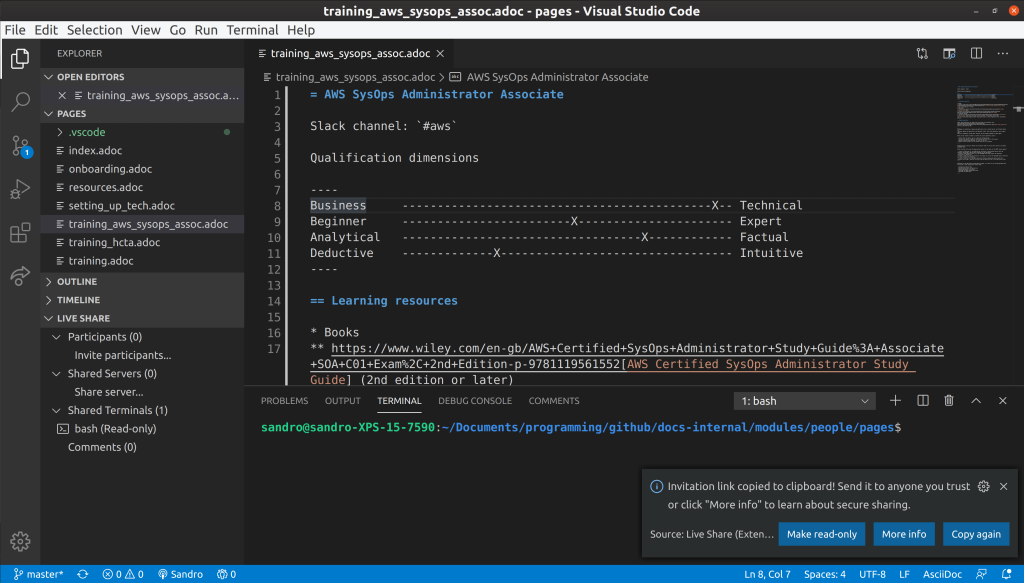The width and height of the screenshot is (1024, 583).
Task: Click the Open Changes icon in editor toolbar
Action: click(921, 54)
